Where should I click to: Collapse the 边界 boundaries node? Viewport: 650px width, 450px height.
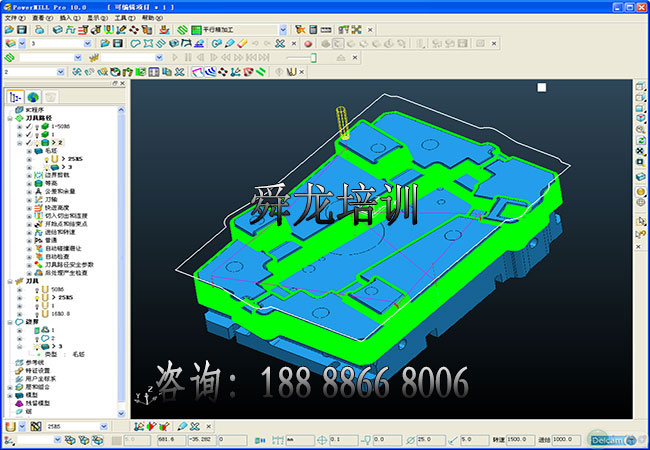tap(10, 322)
